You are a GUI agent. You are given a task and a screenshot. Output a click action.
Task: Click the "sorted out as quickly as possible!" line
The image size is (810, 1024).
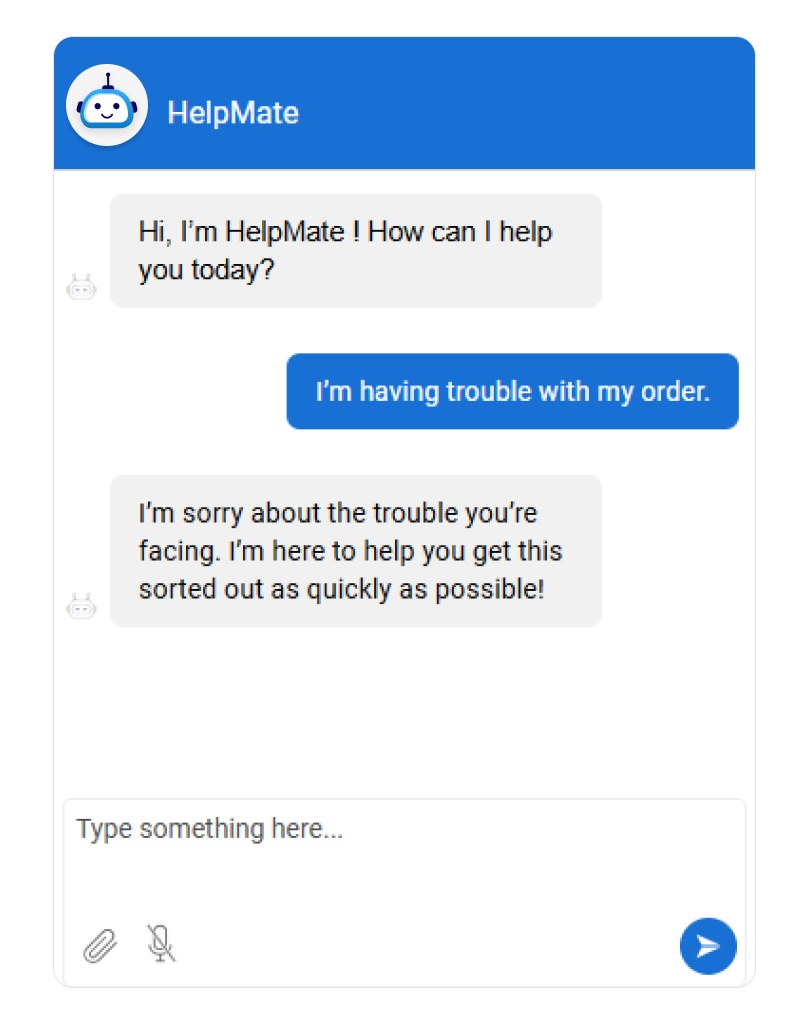point(341,589)
